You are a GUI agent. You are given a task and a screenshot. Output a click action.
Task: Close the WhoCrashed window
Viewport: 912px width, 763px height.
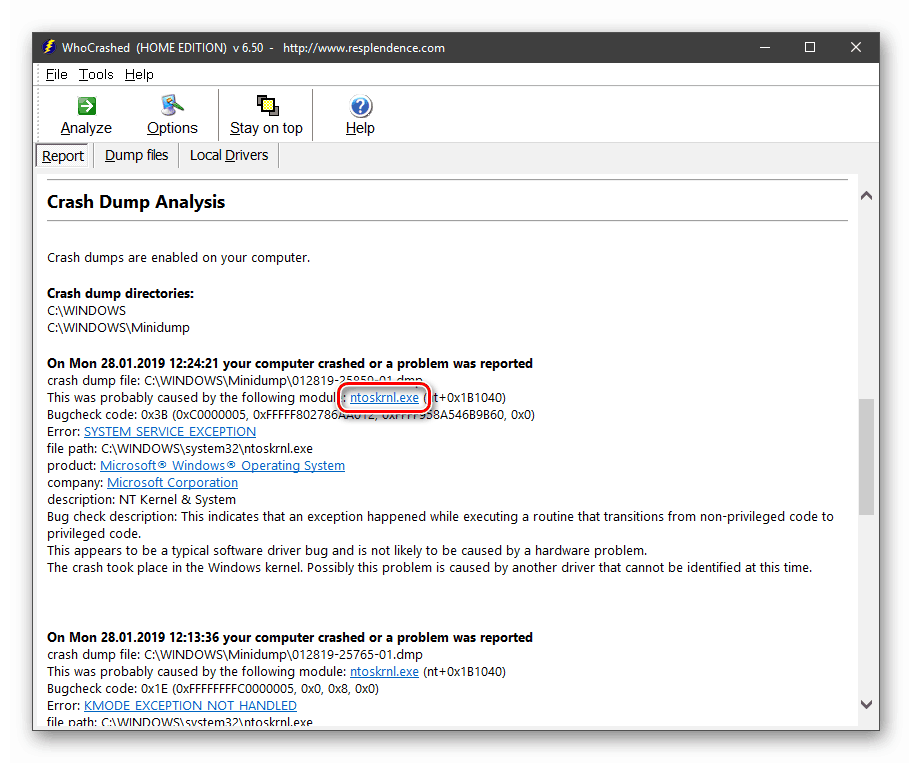tap(856, 47)
